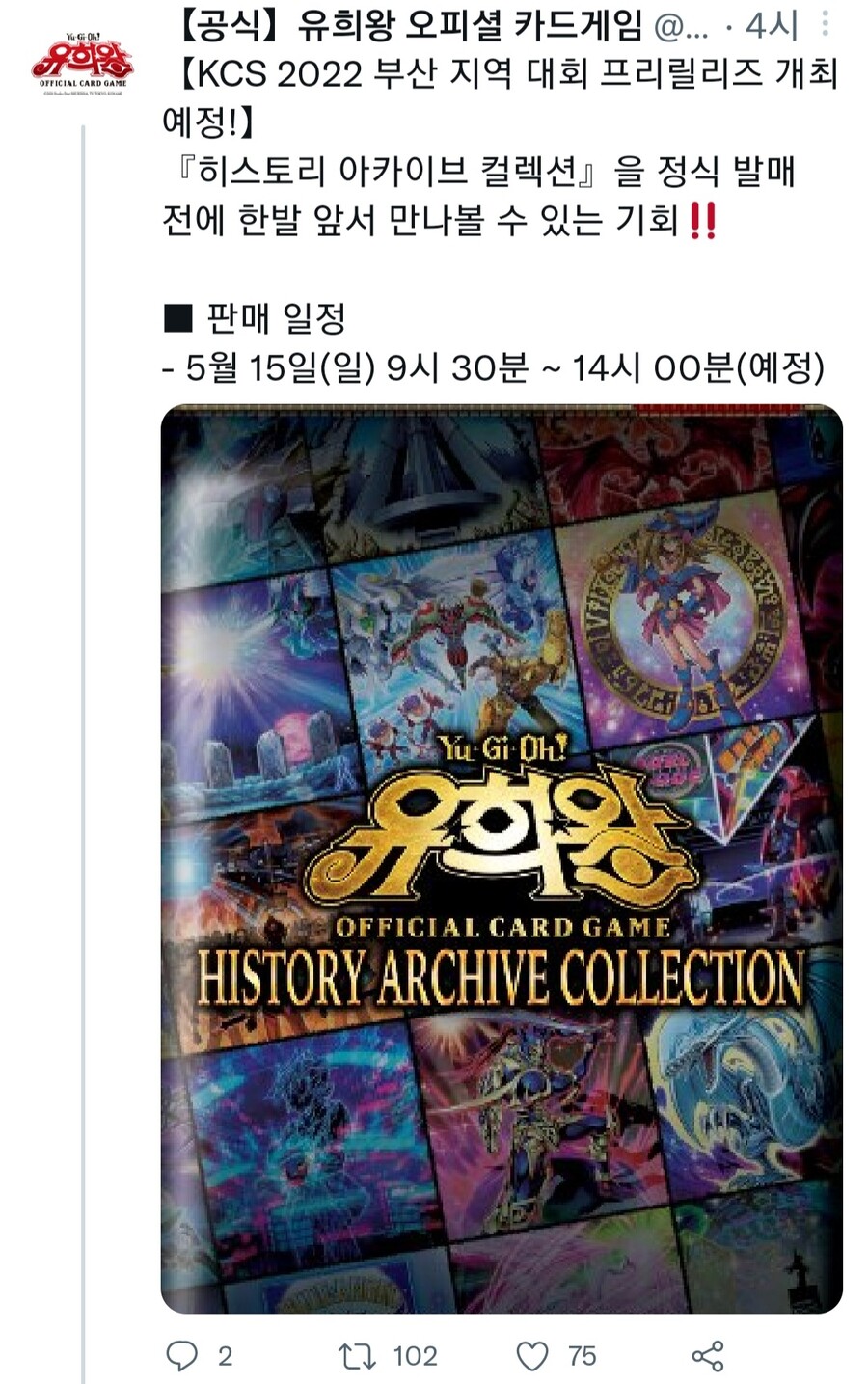Image resolution: width=868 pixels, height=1384 pixels.
Task: Open the like count 75
Action: click(x=582, y=1356)
